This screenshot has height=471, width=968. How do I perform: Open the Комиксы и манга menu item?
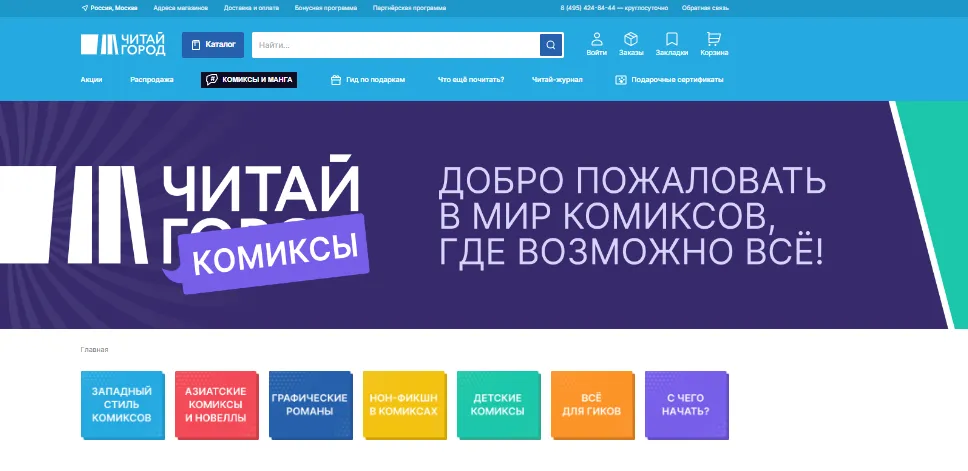pyautogui.click(x=249, y=80)
